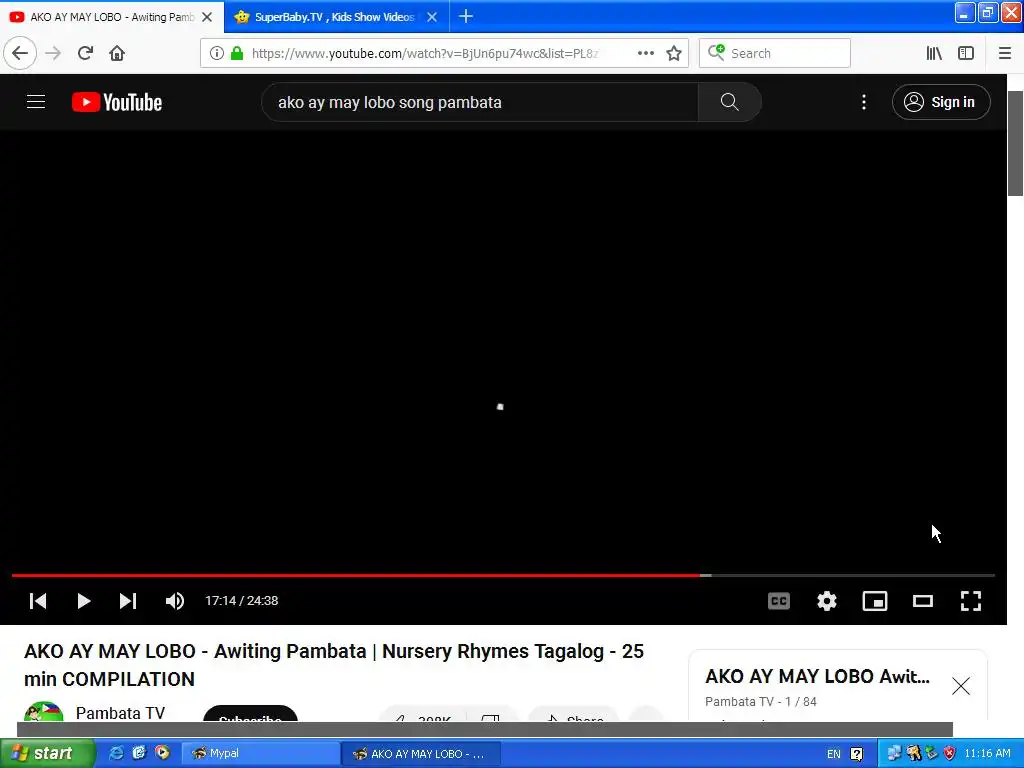Open the playlist title AKO AY MAY LOBO Awit...

[817, 677]
